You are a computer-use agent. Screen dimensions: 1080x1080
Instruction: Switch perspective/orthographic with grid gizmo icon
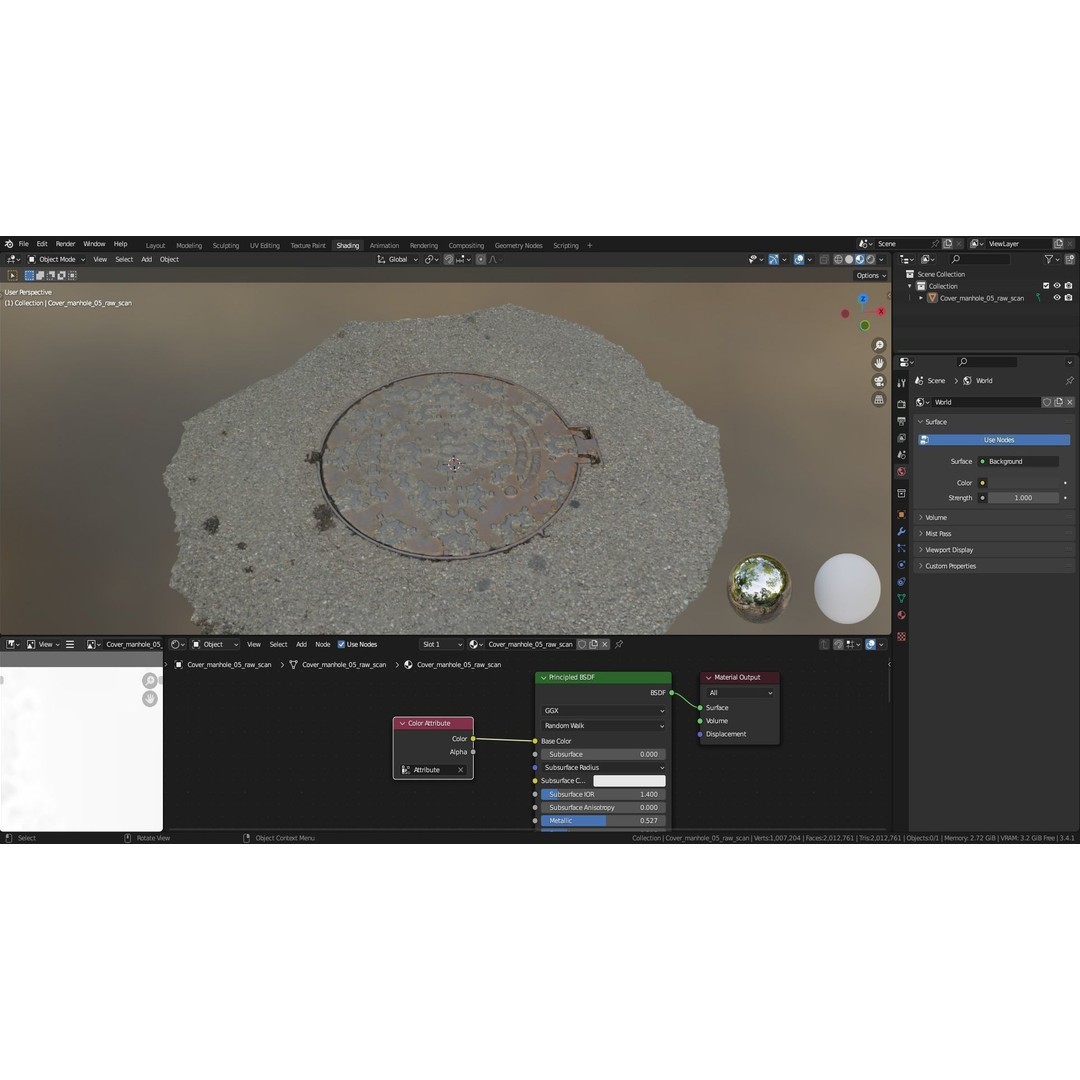click(878, 399)
